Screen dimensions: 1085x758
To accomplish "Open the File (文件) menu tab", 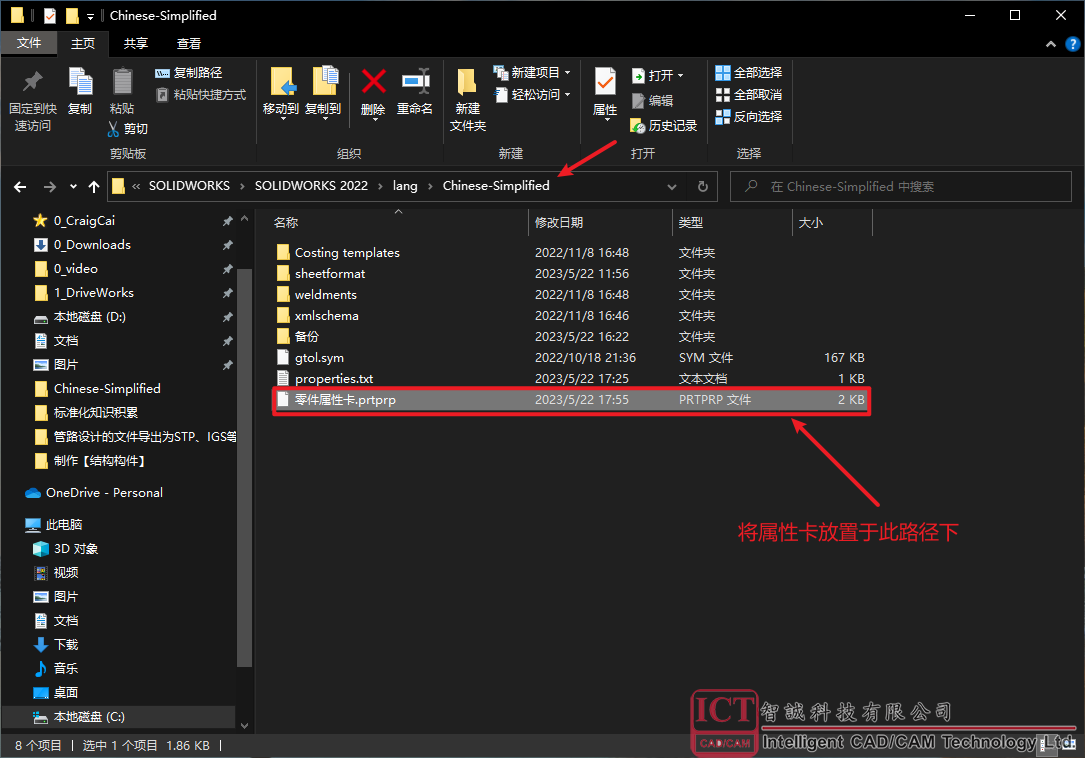I will tap(28, 44).
